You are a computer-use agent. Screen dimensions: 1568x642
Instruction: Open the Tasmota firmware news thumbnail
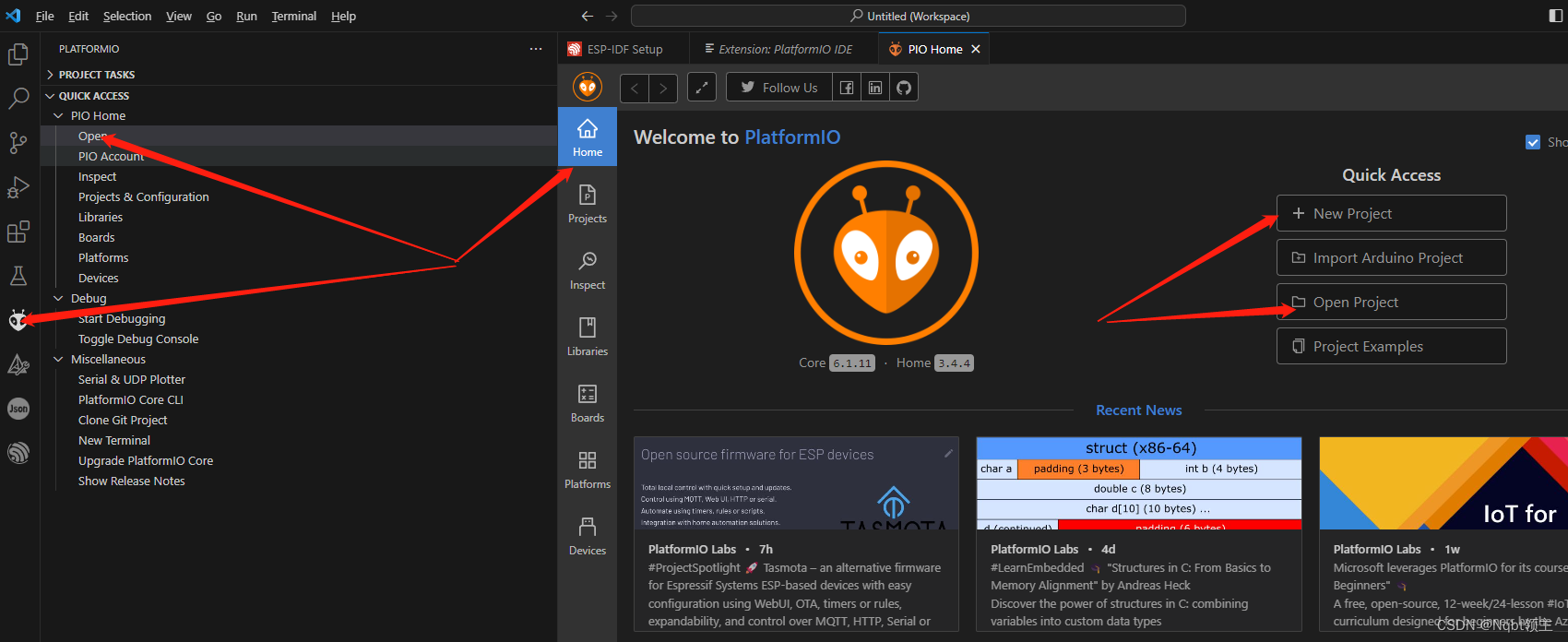coord(797,482)
